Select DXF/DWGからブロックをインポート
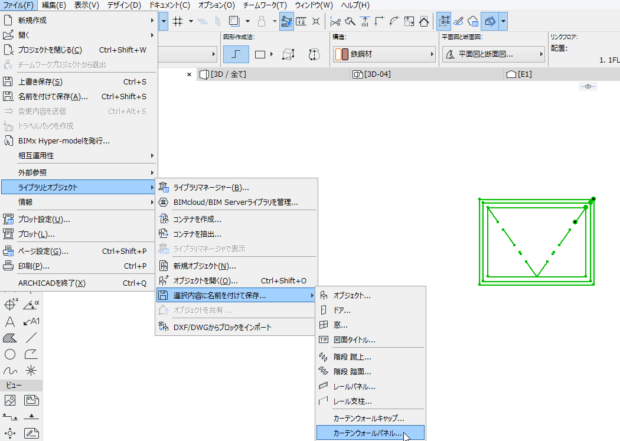 236,327
